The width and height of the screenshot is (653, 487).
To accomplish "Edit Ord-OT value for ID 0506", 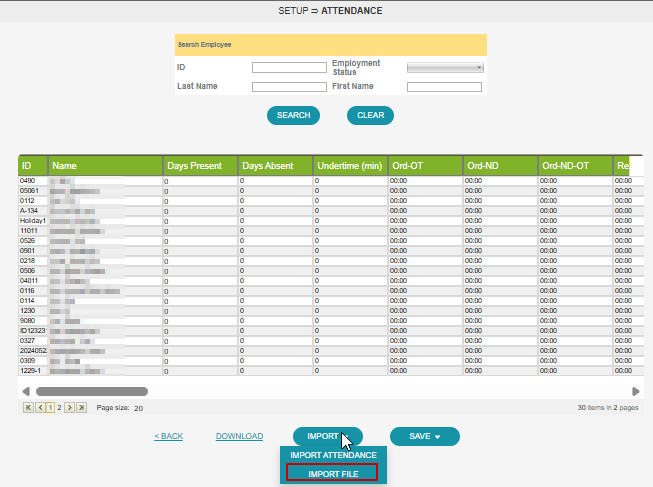I will click(x=425, y=271).
